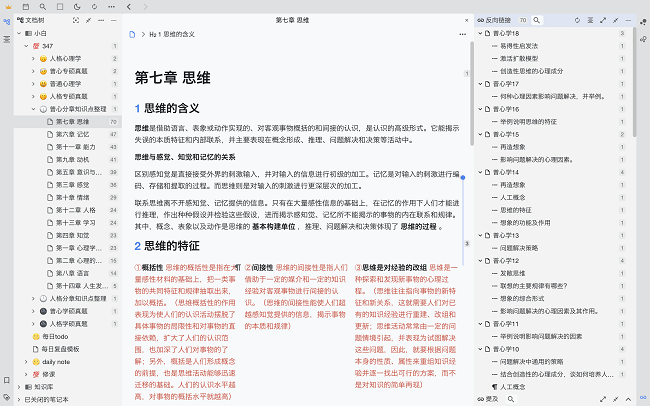Open 每日复盘模板 document
650x406 pixels.
(x=60, y=349)
